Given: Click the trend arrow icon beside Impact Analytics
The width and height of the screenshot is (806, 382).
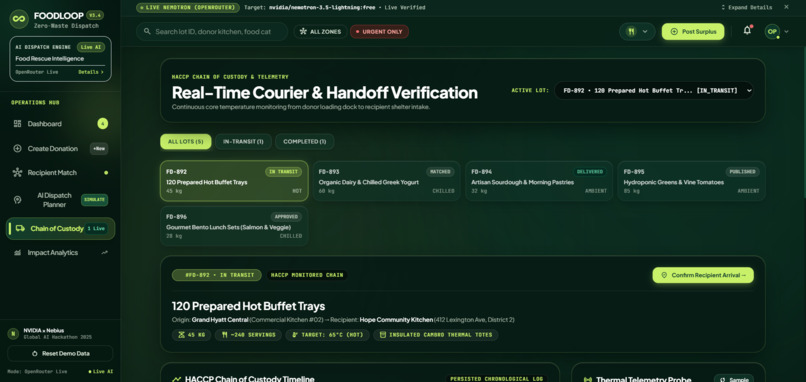Looking at the screenshot, I should [x=105, y=253].
